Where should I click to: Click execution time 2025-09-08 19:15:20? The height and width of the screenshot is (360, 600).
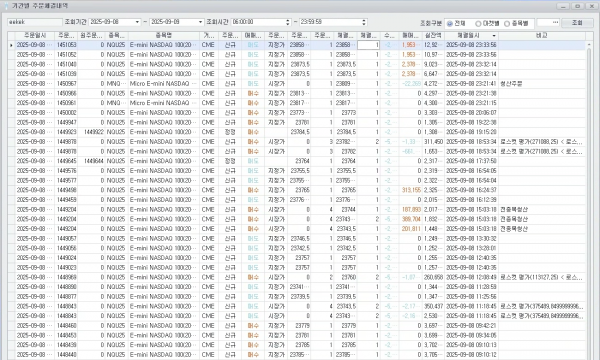(471, 132)
